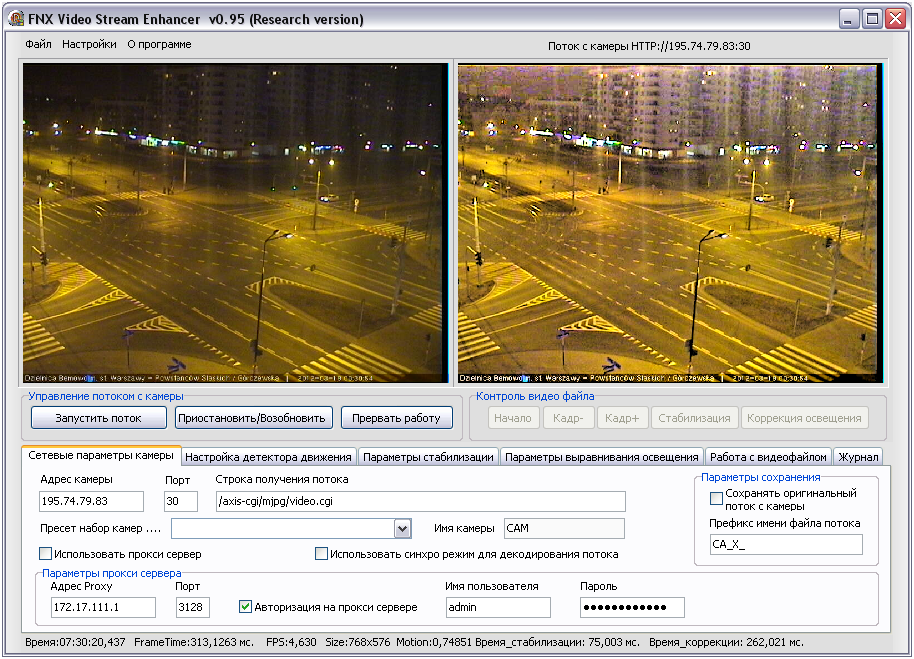914x659 pixels.
Task: Switch to Параметры стабилизации tab
Action: click(x=428, y=457)
